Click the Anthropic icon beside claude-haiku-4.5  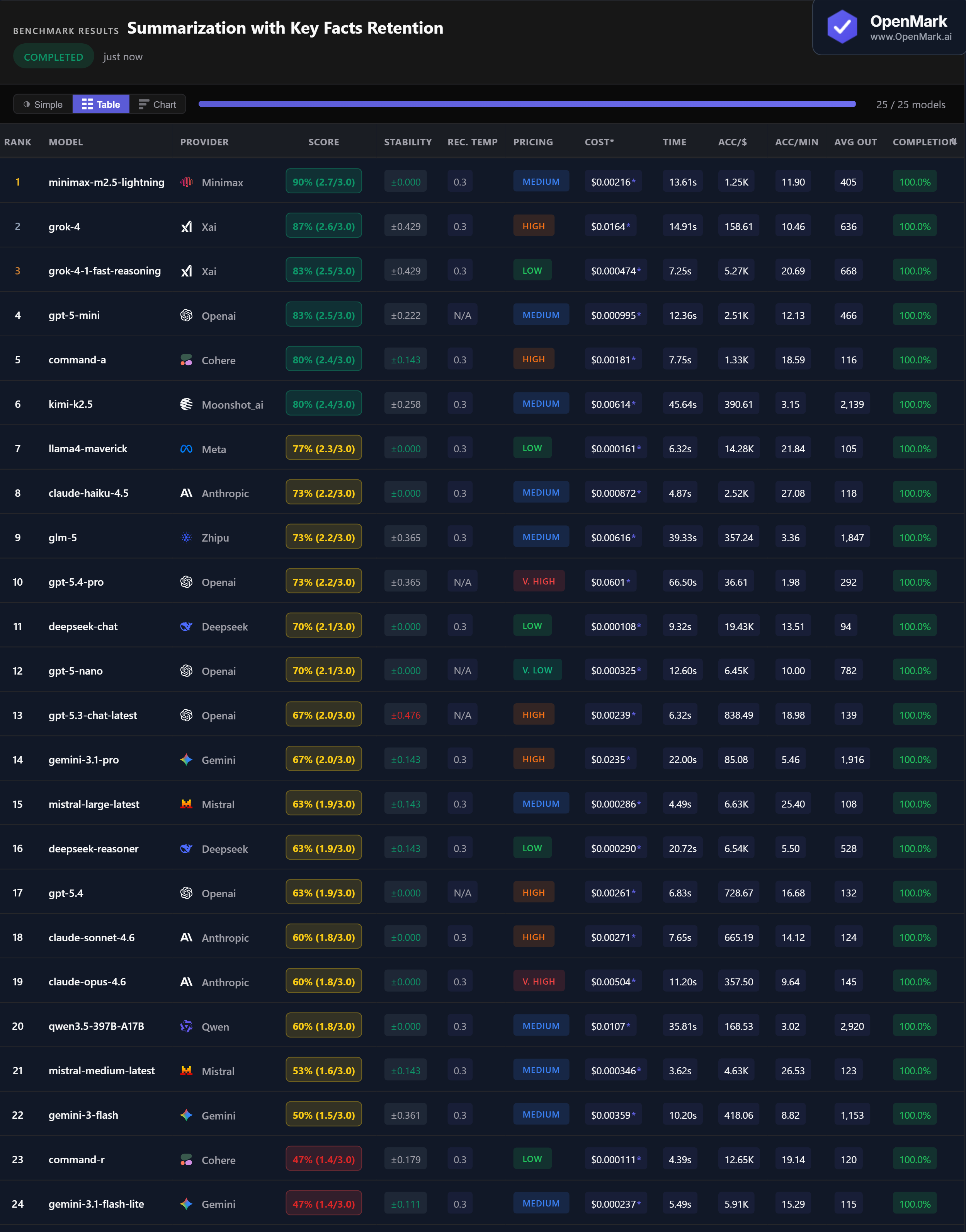[186, 493]
